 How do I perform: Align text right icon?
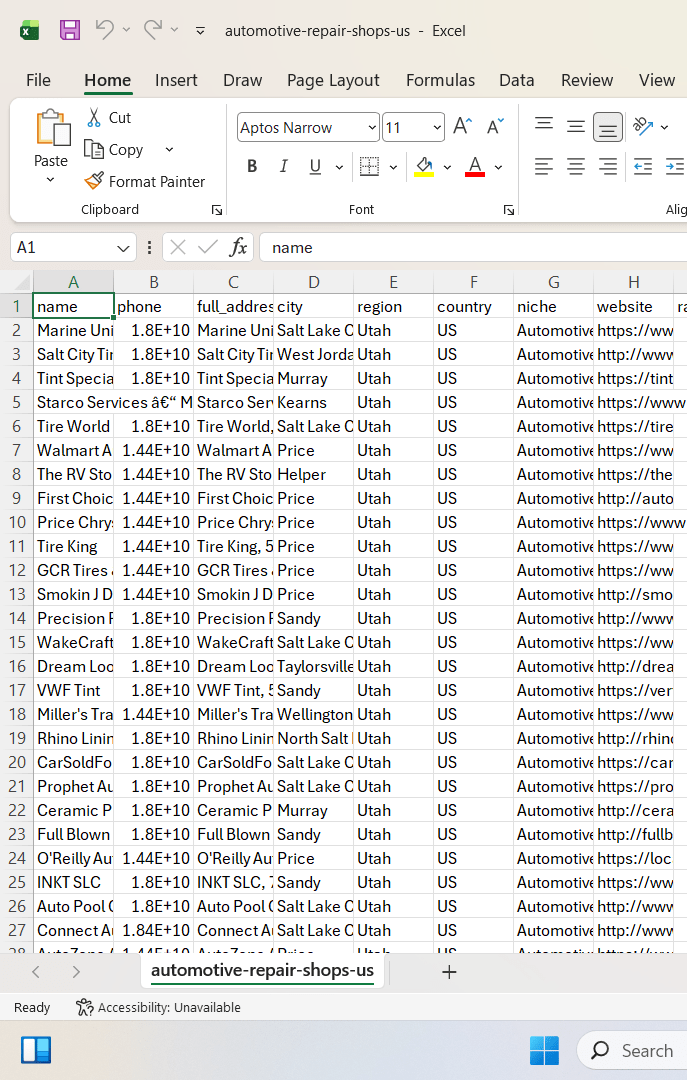607,167
